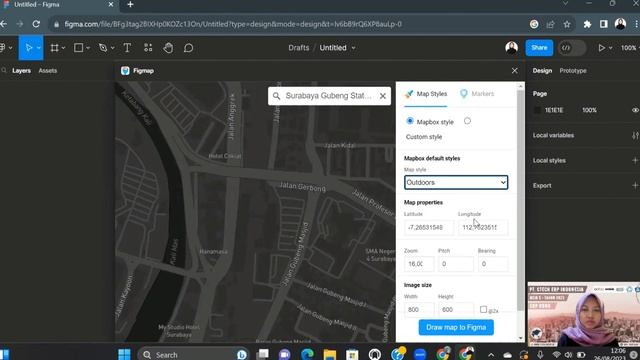This screenshot has height=360, width=640.
Task: Open browser extensions puzzle icon
Action: coord(587,24)
